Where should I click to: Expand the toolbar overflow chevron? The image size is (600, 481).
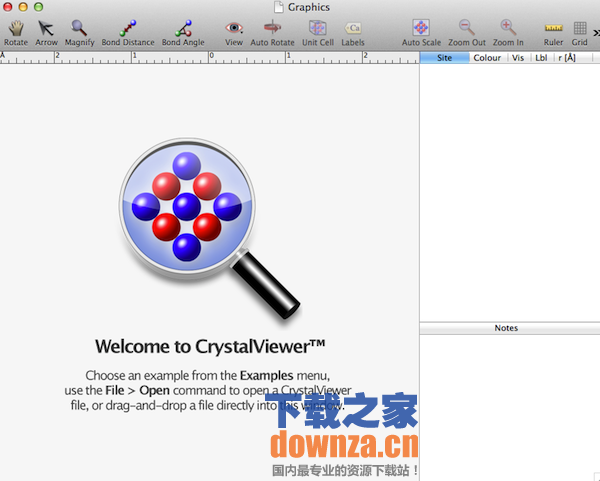[x=596, y=33]
